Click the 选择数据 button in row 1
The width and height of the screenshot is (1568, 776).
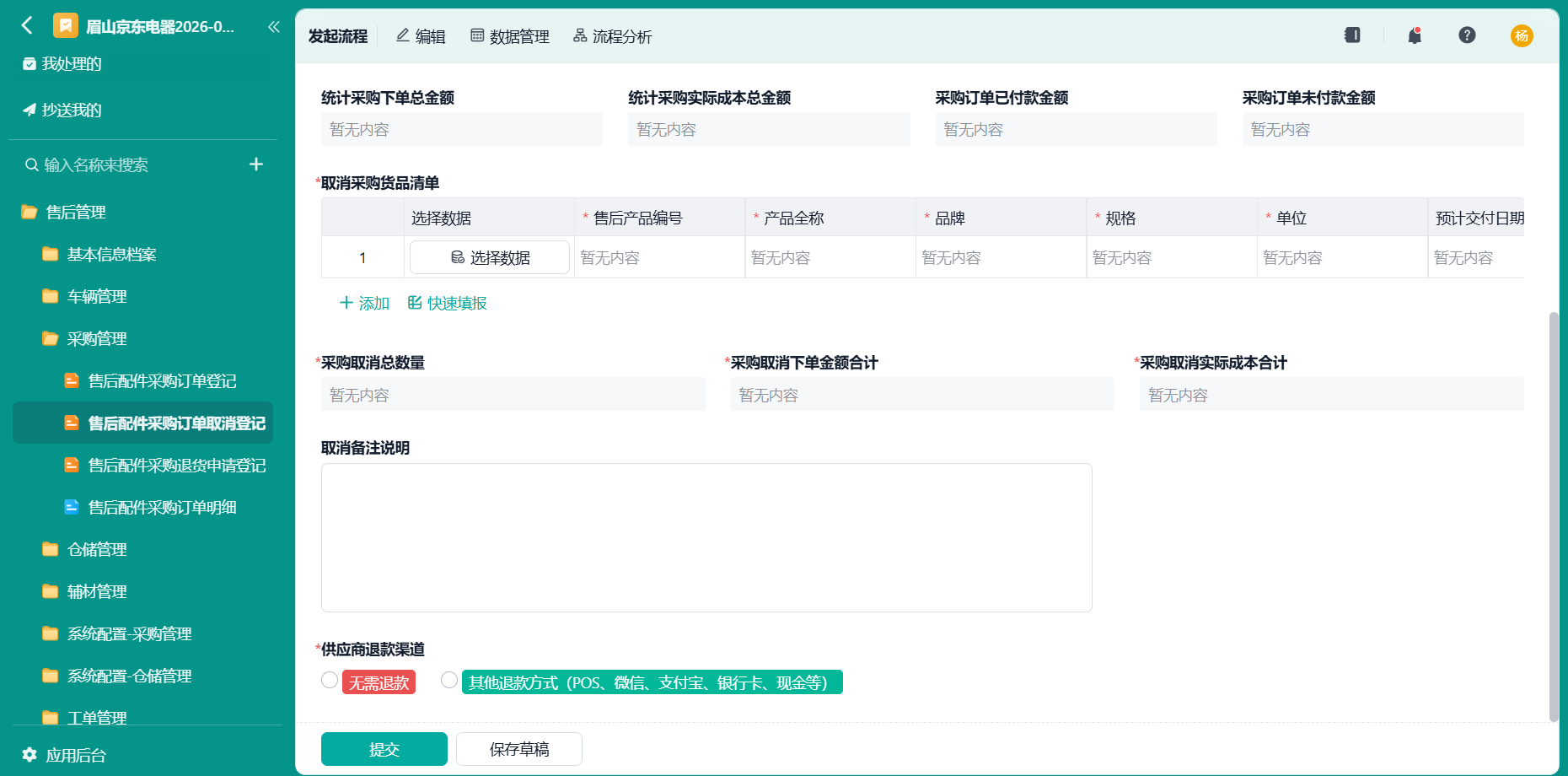point(490,257)
